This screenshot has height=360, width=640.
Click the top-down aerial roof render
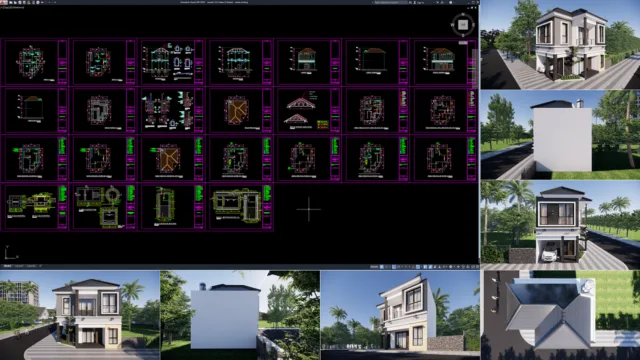560,315
